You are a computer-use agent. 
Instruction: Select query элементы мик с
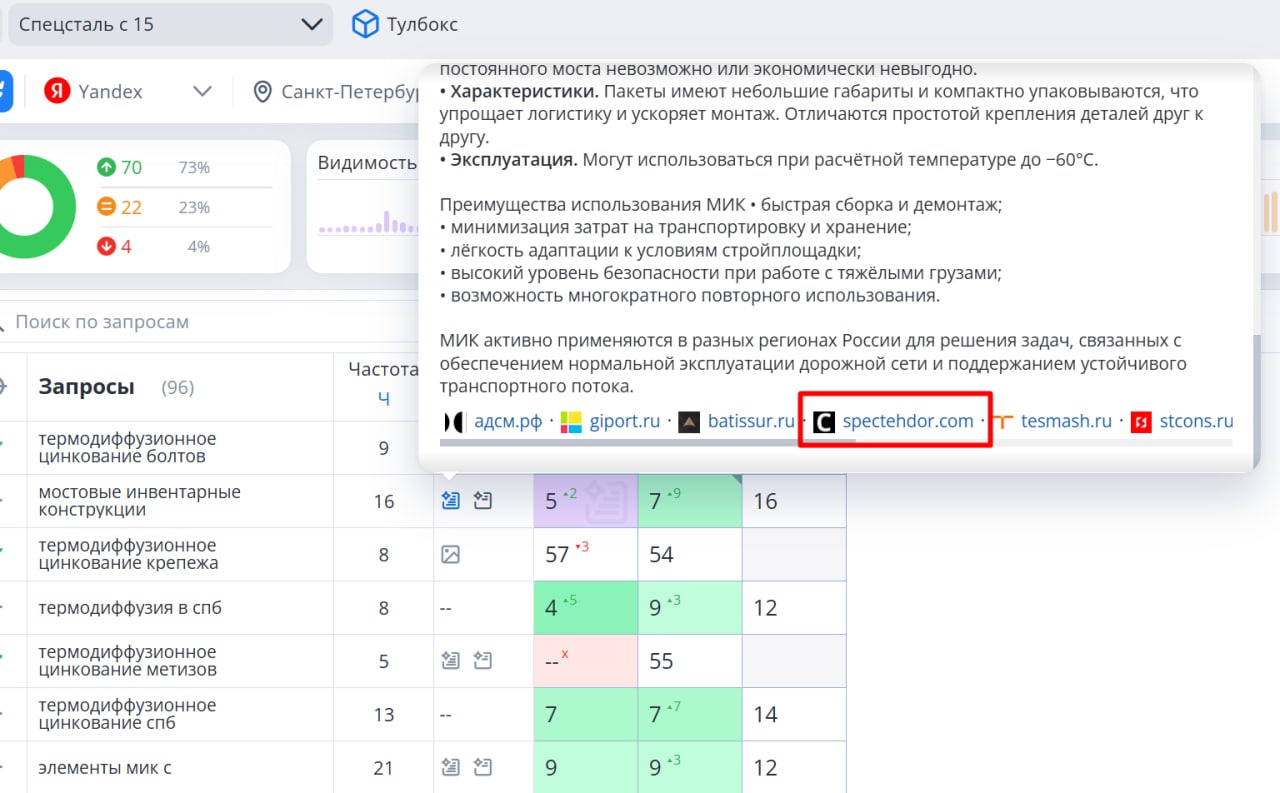tap(105, 767)
